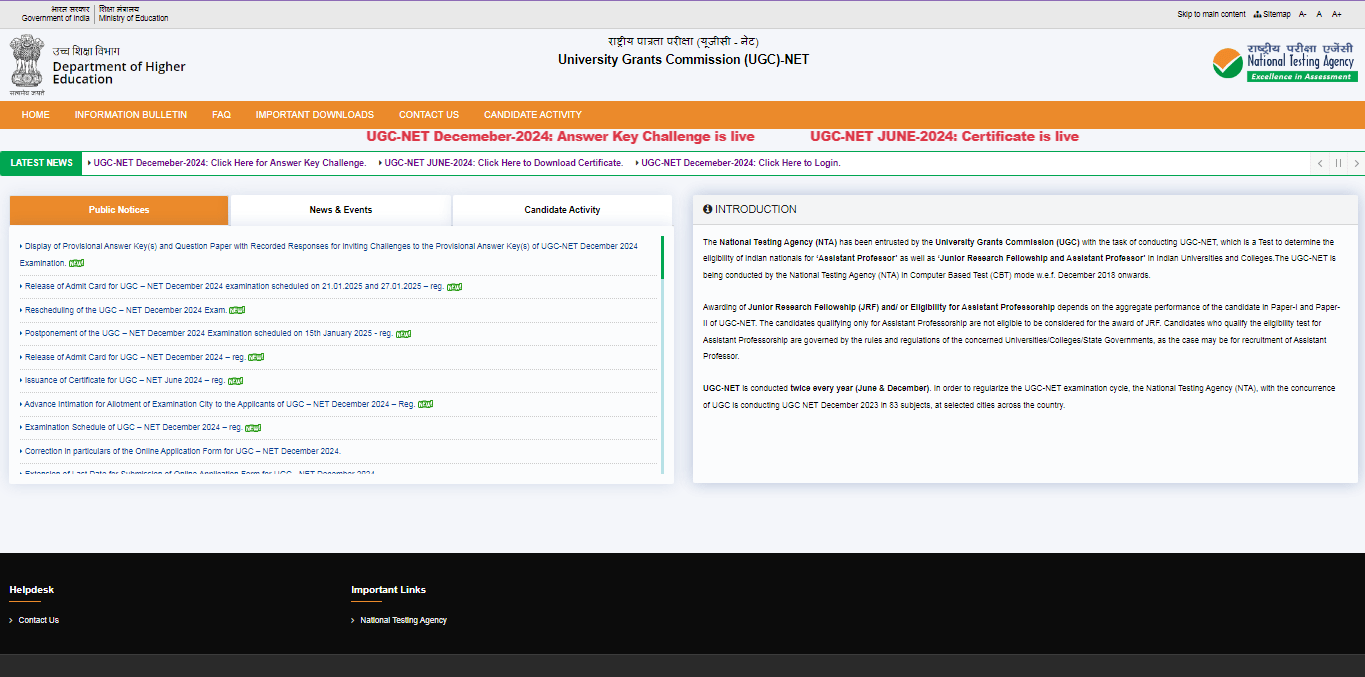The image size is (1365, 677).
Task: Decrease font size with A- button
Action: (1303, 14)
